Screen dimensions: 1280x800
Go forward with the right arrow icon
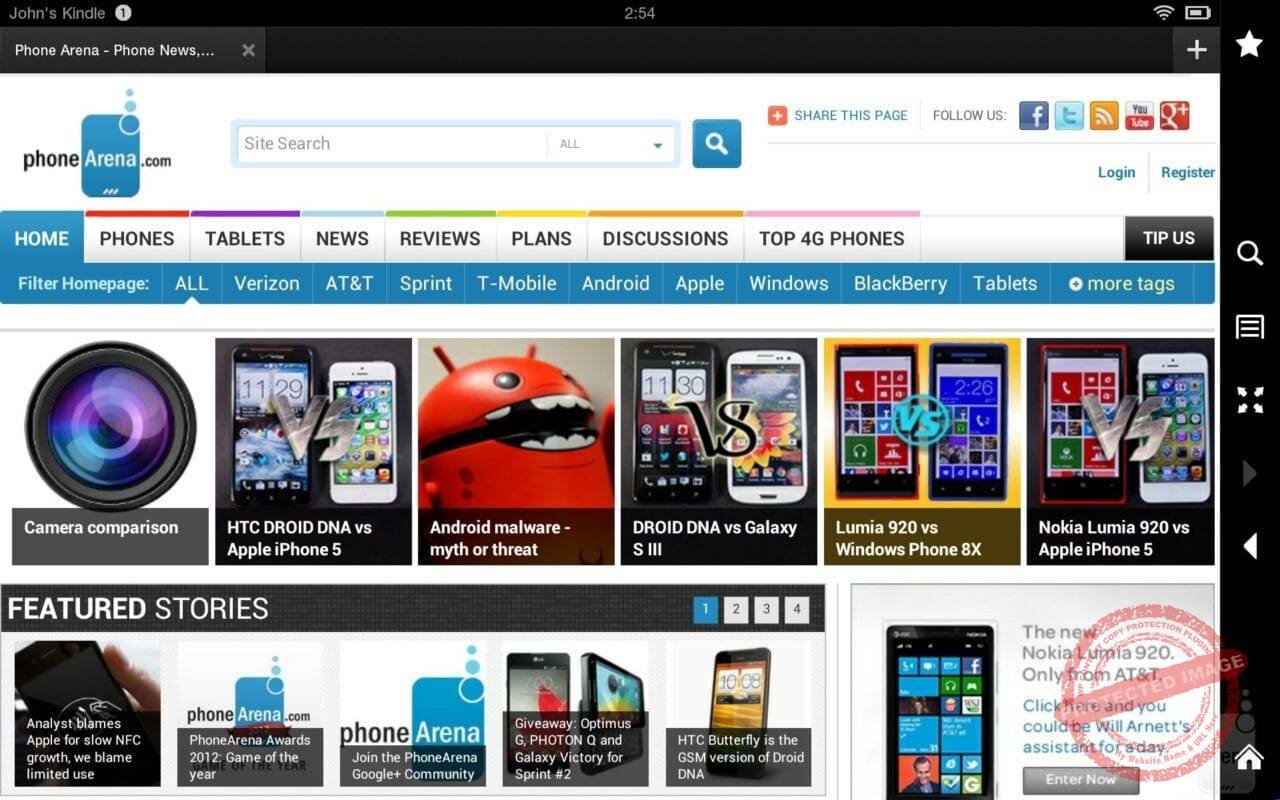[1249, 473]
